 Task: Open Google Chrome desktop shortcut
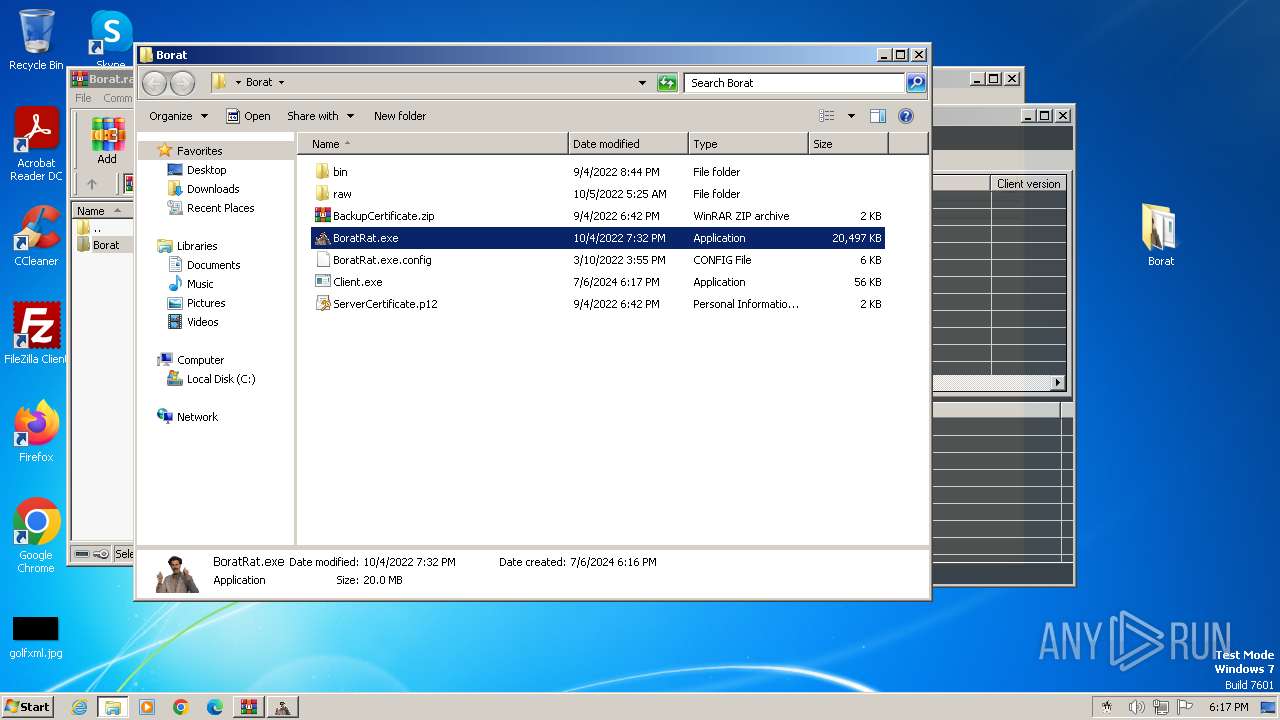(x=36, y=536)
